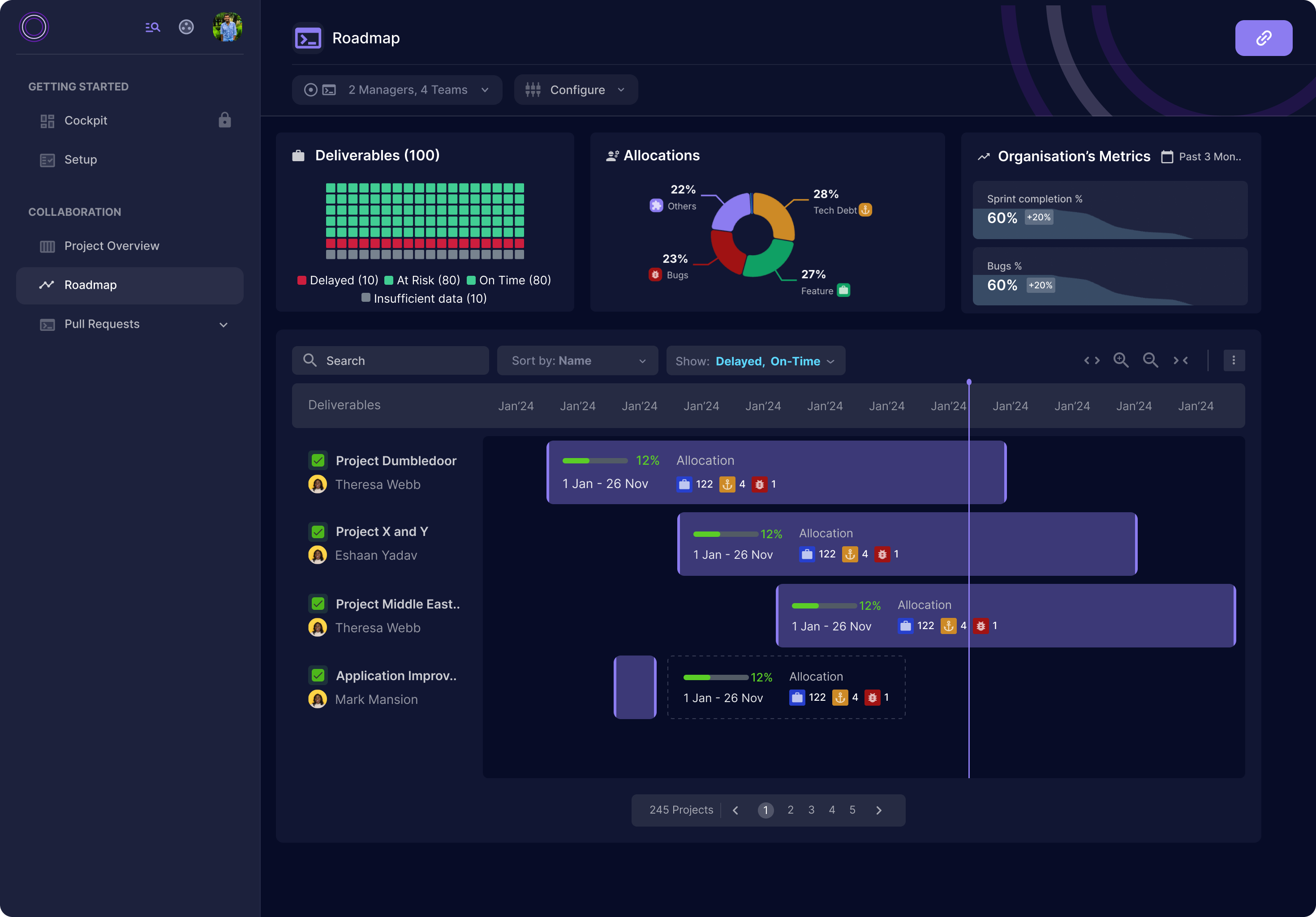
Task: Click the Project Dumbledoor progress bar
Action: tap(594, 461)
